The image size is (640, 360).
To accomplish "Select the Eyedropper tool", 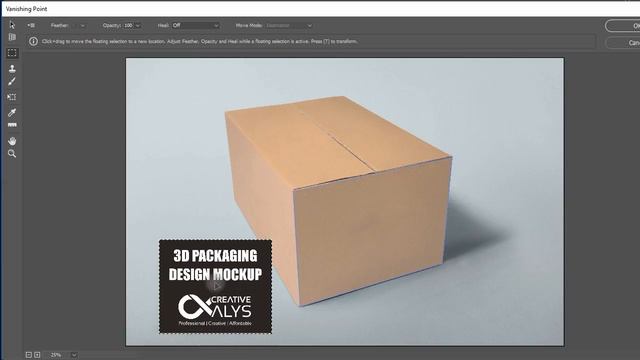I will tap(12, 112).
